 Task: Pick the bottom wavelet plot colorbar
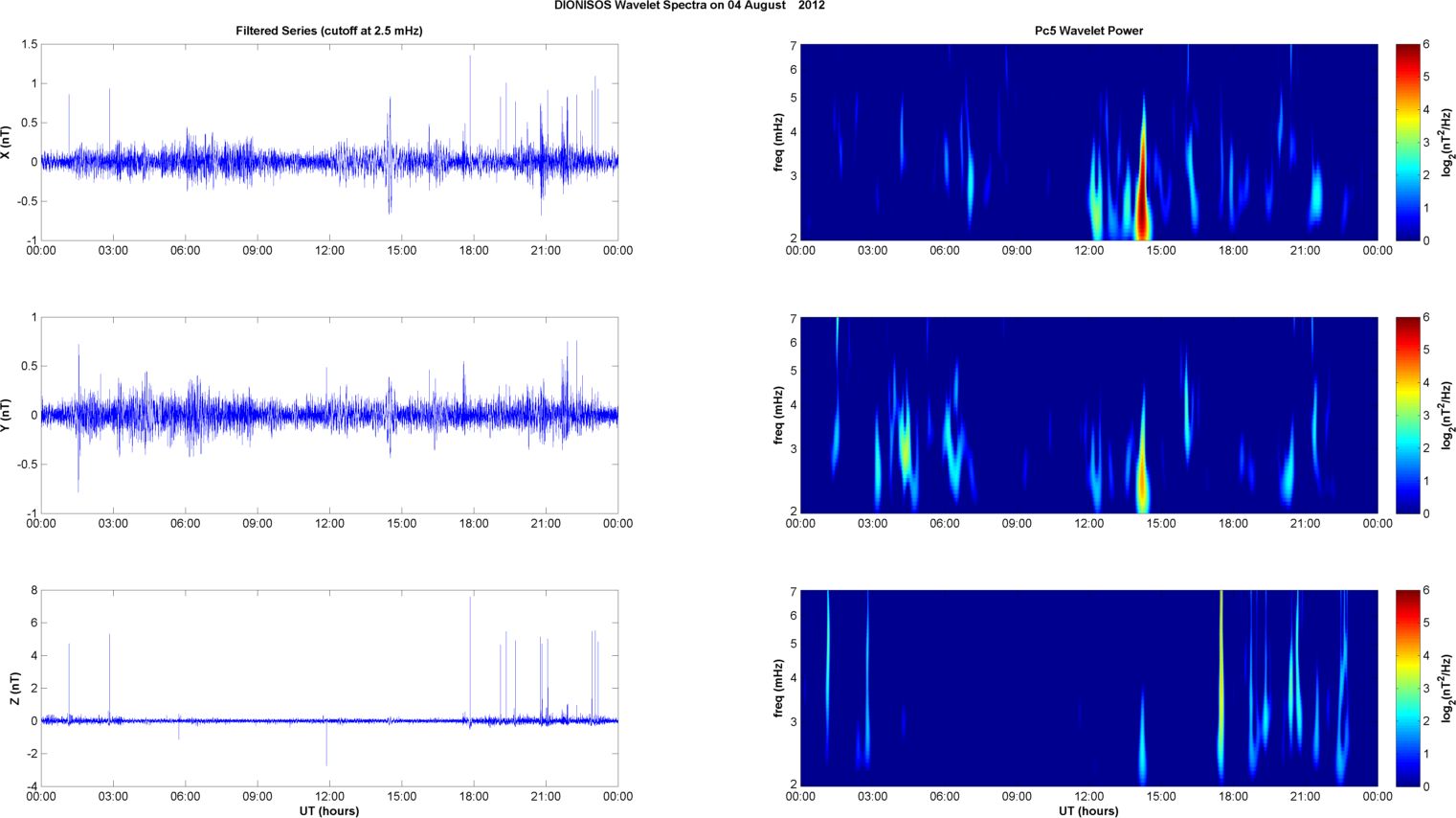[1407, 688]
